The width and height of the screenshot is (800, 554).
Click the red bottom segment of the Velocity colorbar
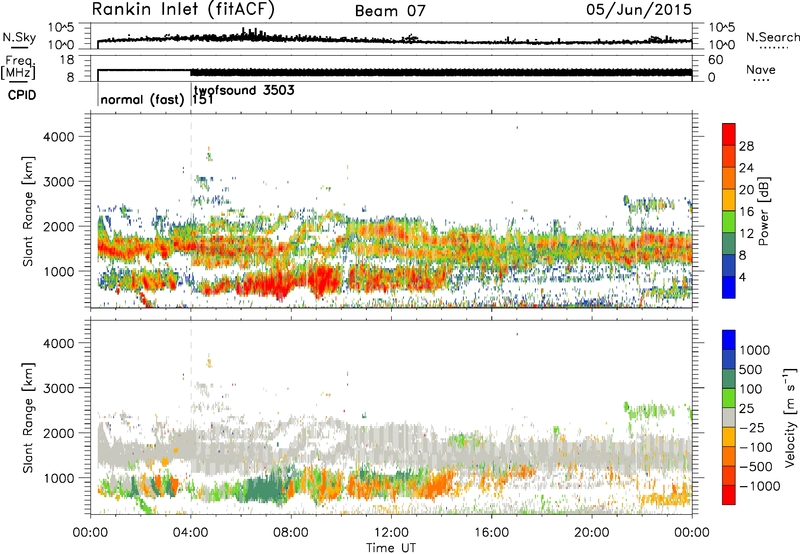729,495
